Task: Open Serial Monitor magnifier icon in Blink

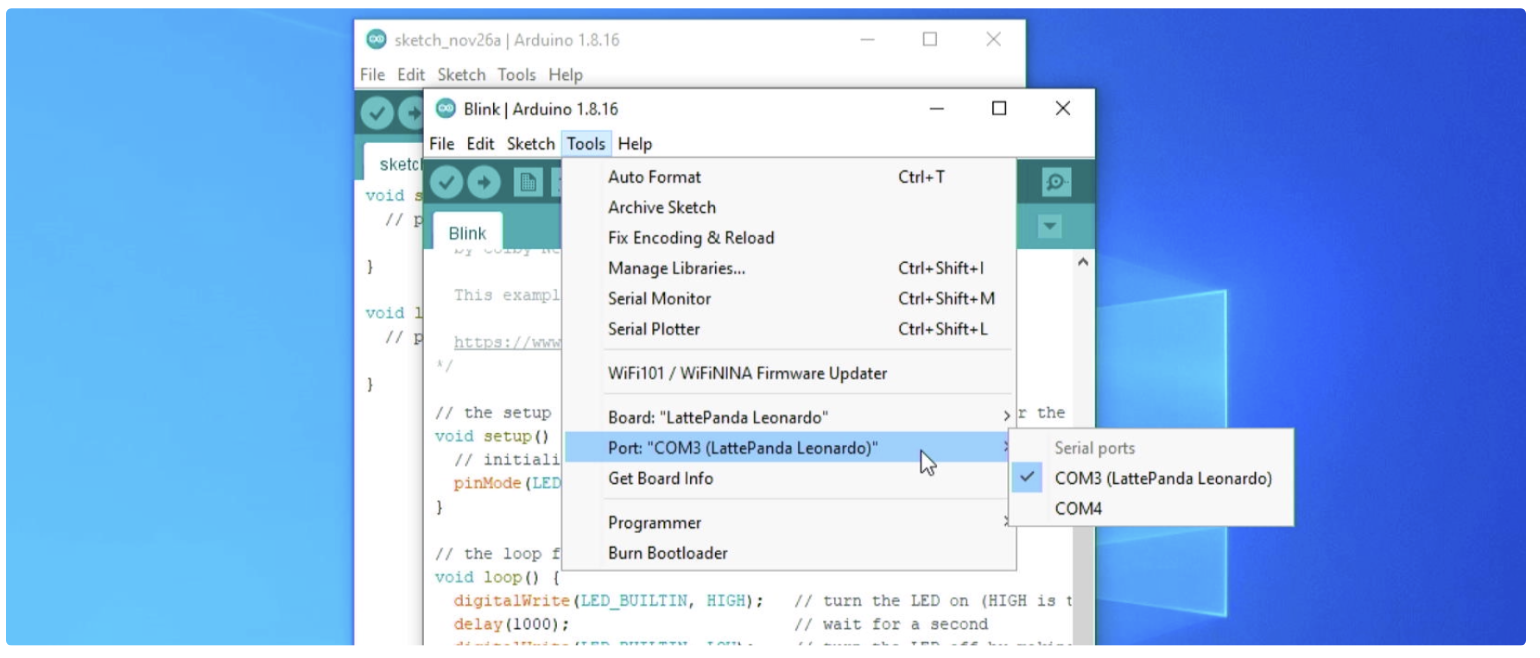Action: [1056, 182]
